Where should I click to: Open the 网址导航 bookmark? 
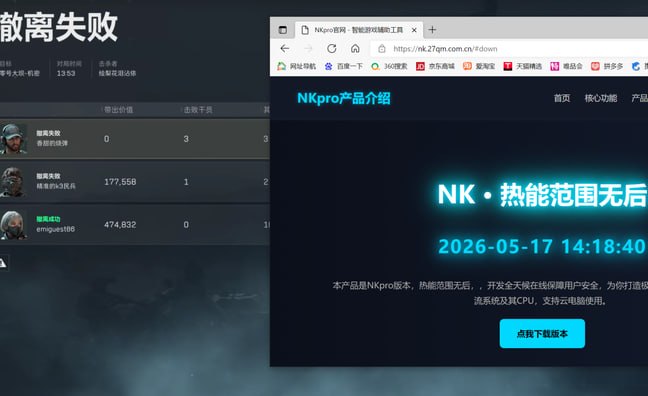pyautogui.click(x=296, y=66)
